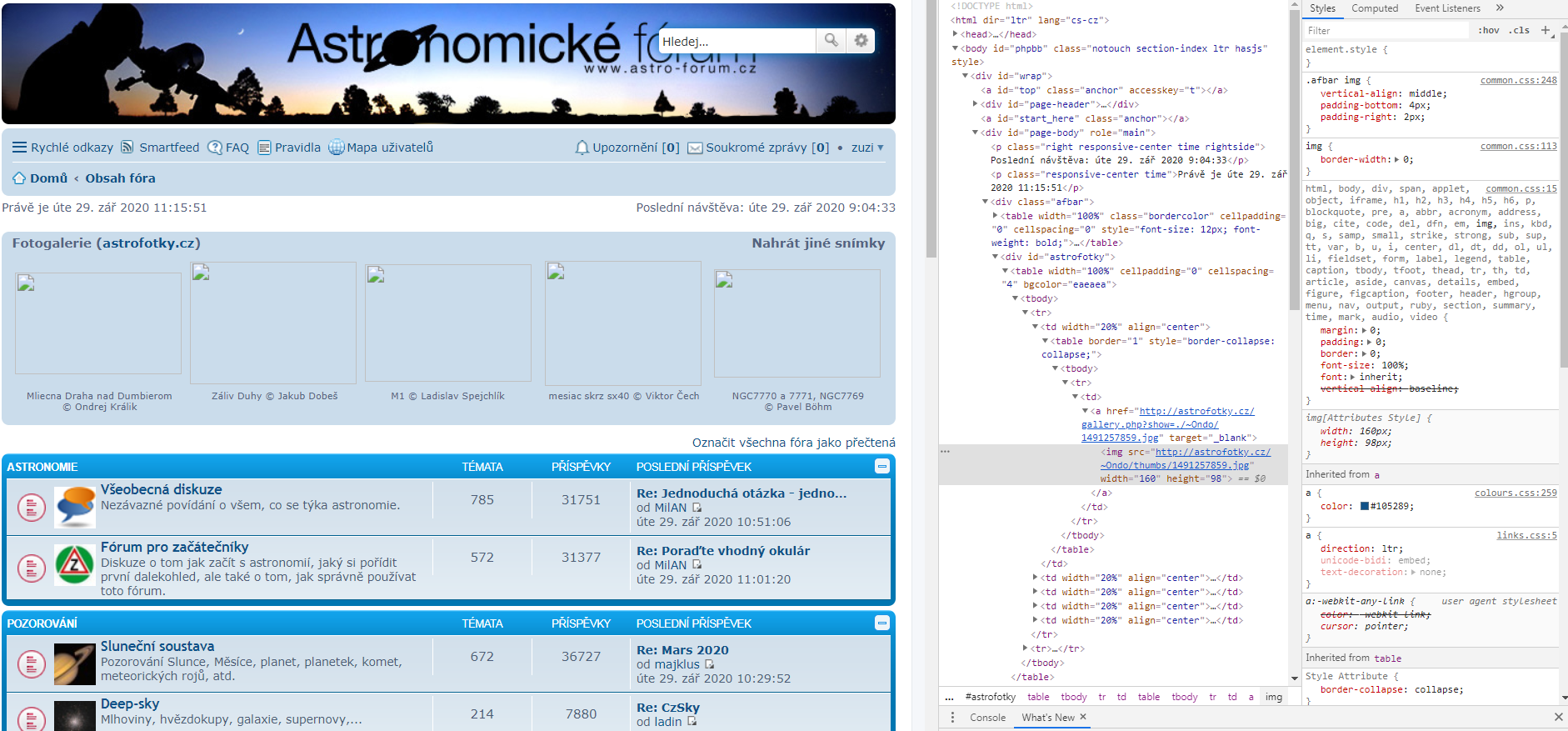Screen dimensions: 1568x731
Task: Click the Všeobecná diskuze forum logo
Action: (x=74, y=507)
